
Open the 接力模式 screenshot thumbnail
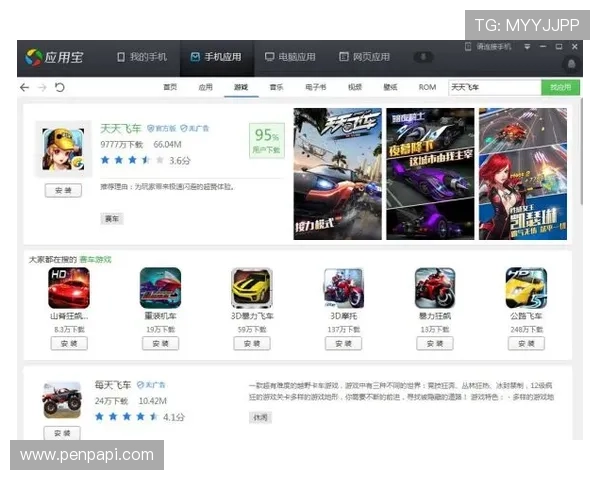click(338, 174)
